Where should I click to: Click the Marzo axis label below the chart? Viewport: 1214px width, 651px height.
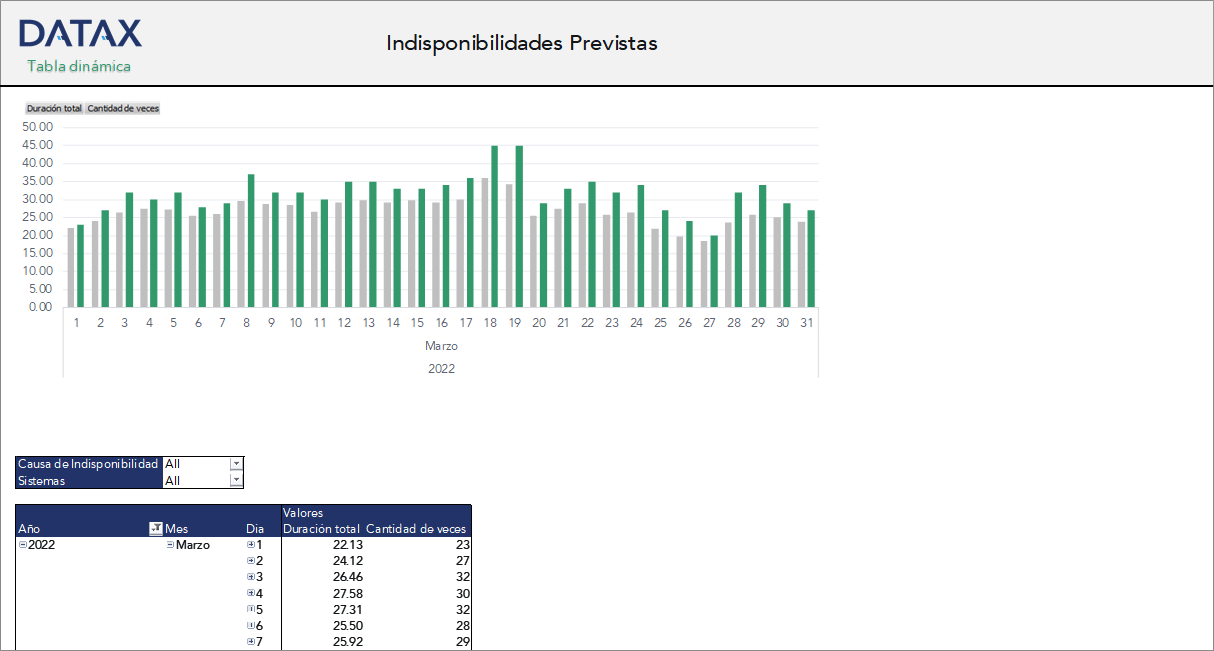[441, 345]
